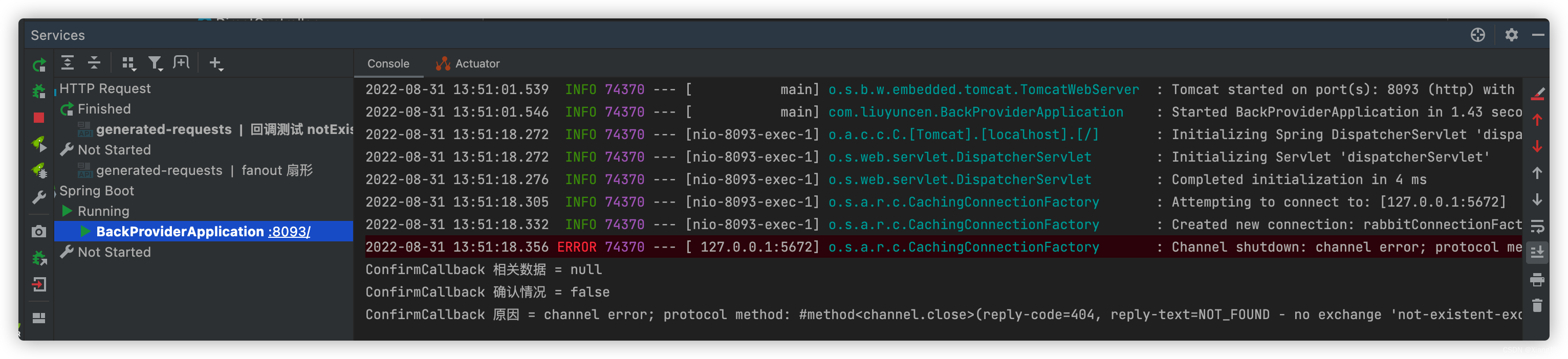The width and height of the screenshot is (1568, 359).
Task: Click red down arrow for next error
Action: pos(1537,147)
